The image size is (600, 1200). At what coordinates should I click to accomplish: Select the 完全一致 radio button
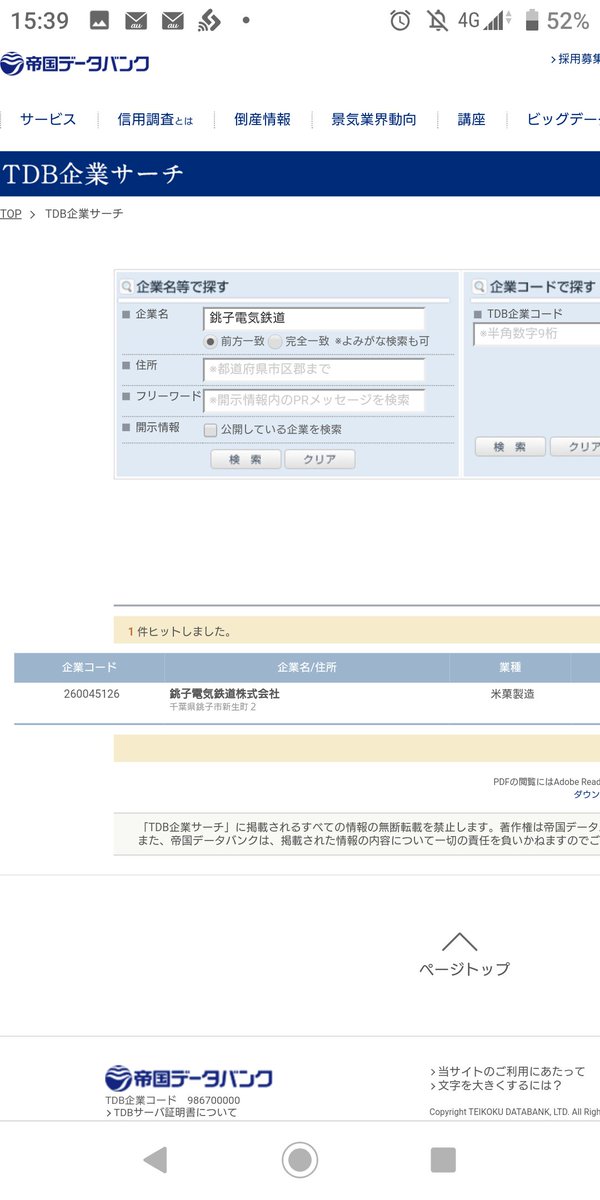pyautogui.click(x=275, y=341)
